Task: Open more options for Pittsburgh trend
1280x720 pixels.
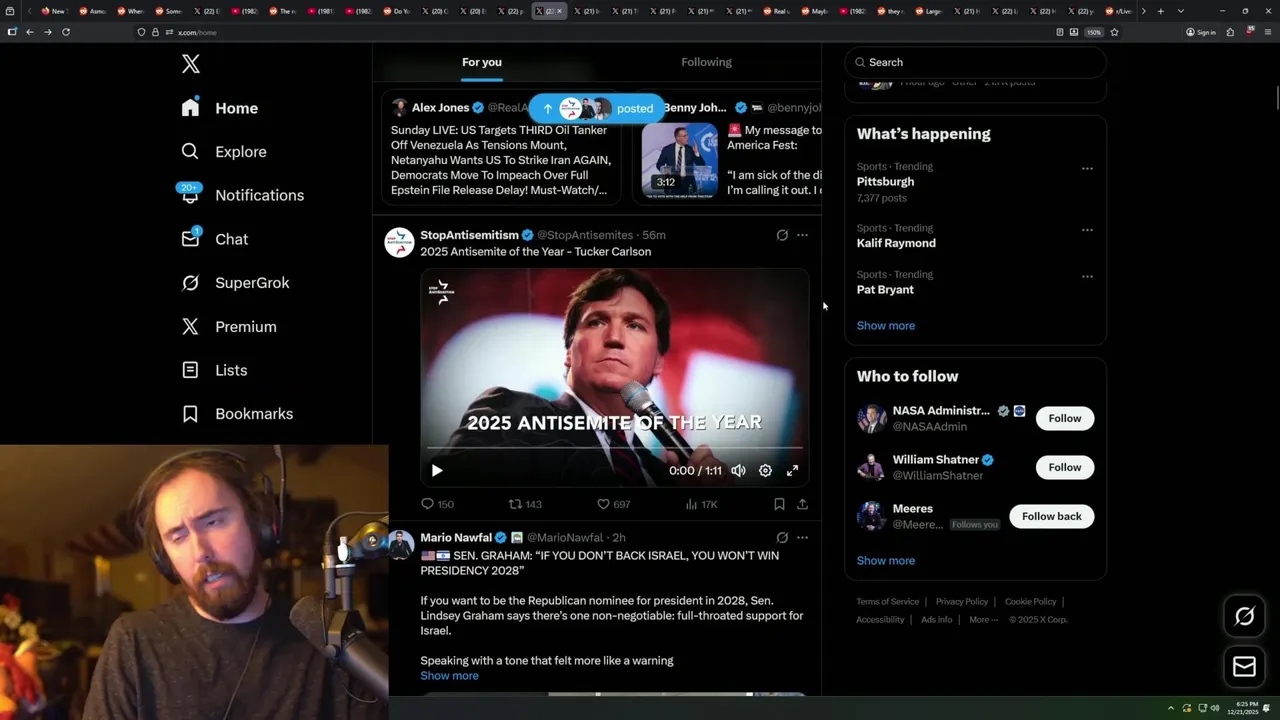Action: (x=1087, y=168)
